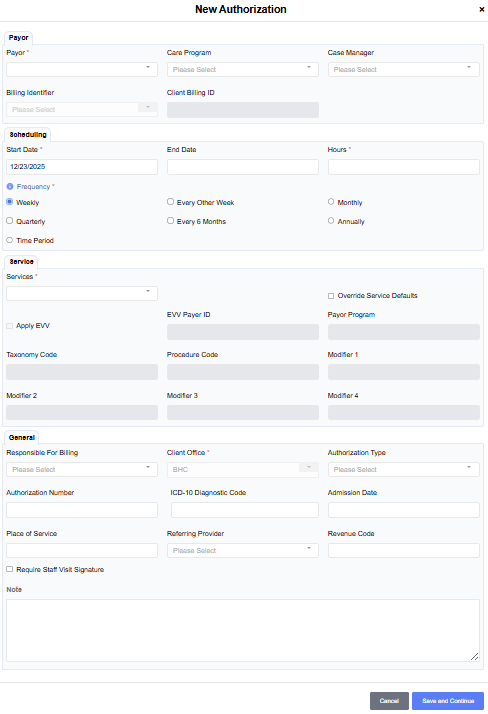Click the Hours input field
Screen dimensions: 488x714
404,167
